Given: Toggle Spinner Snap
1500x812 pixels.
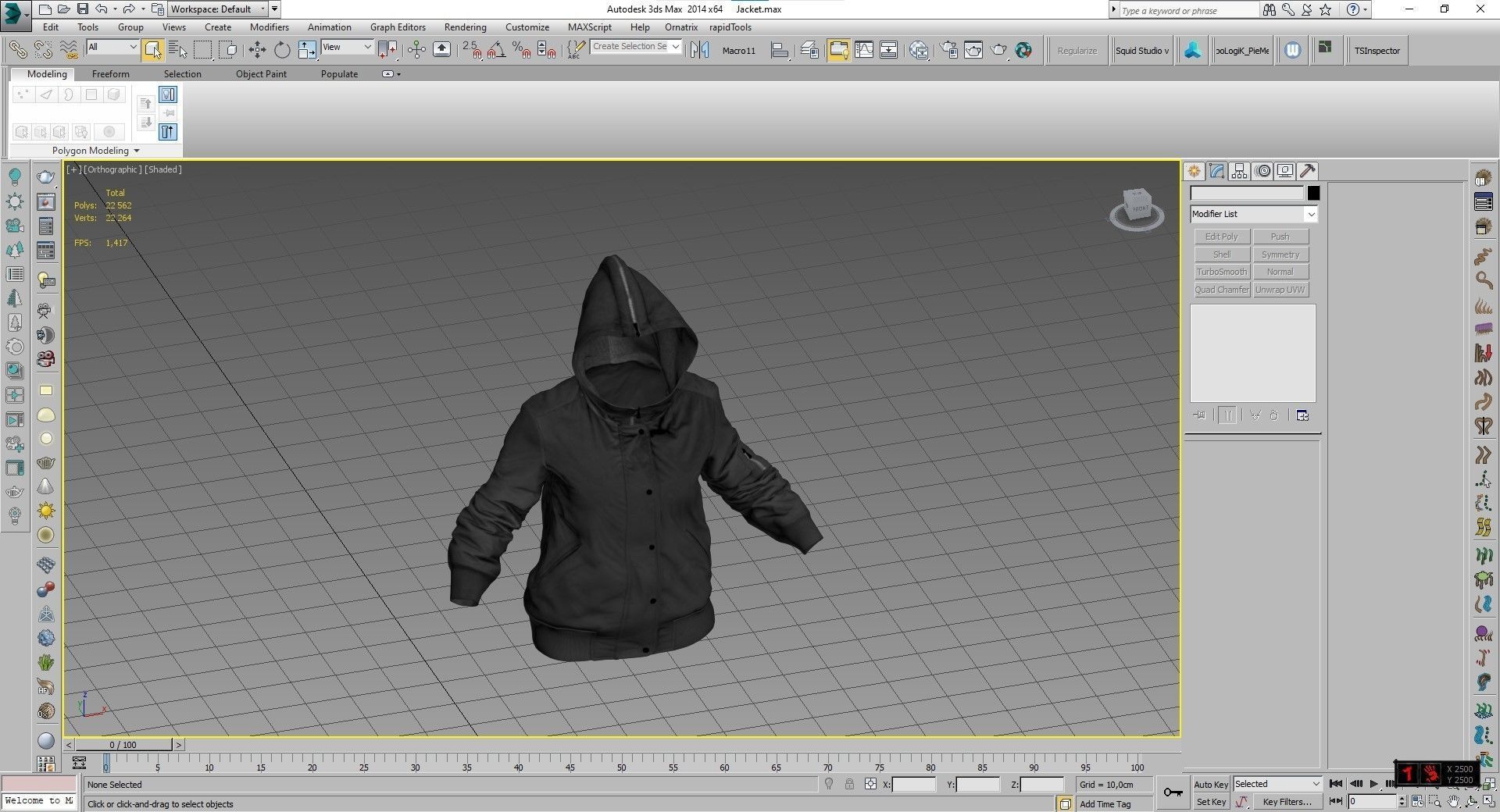Looking at the screenshot, I should (x=546, y=50).
